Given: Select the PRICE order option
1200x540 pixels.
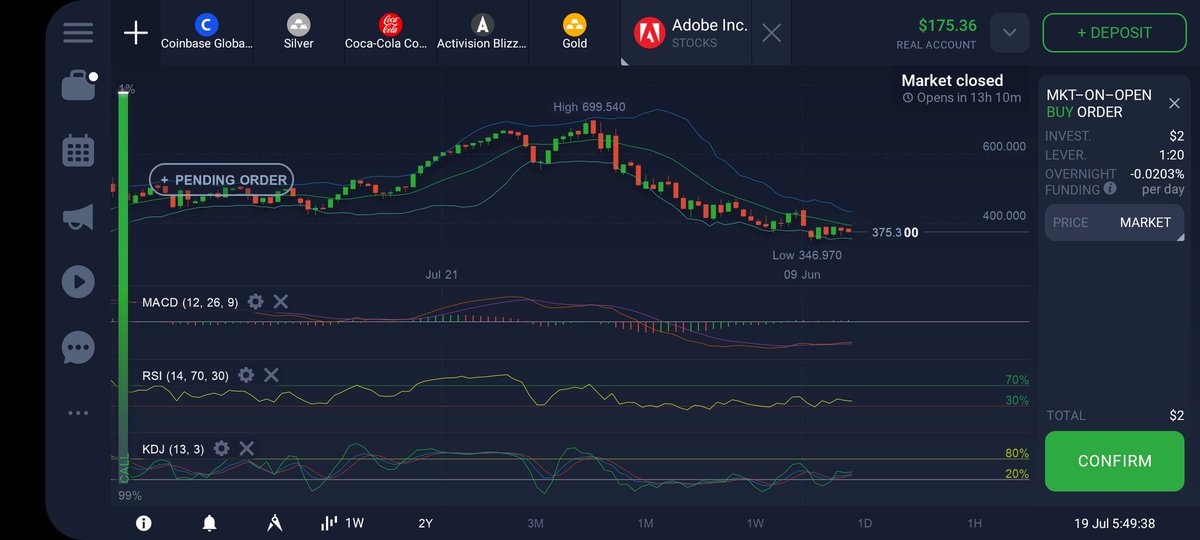Looking at the screenshot, I should (1070, 222).
